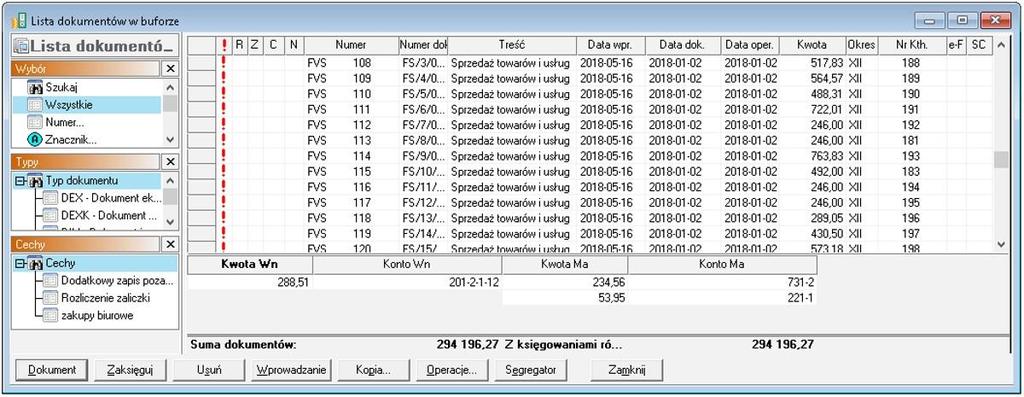This screenshot has height=397, width=1024.
Task: Open the Operacje... button
Action: click(x=452, y=370)
